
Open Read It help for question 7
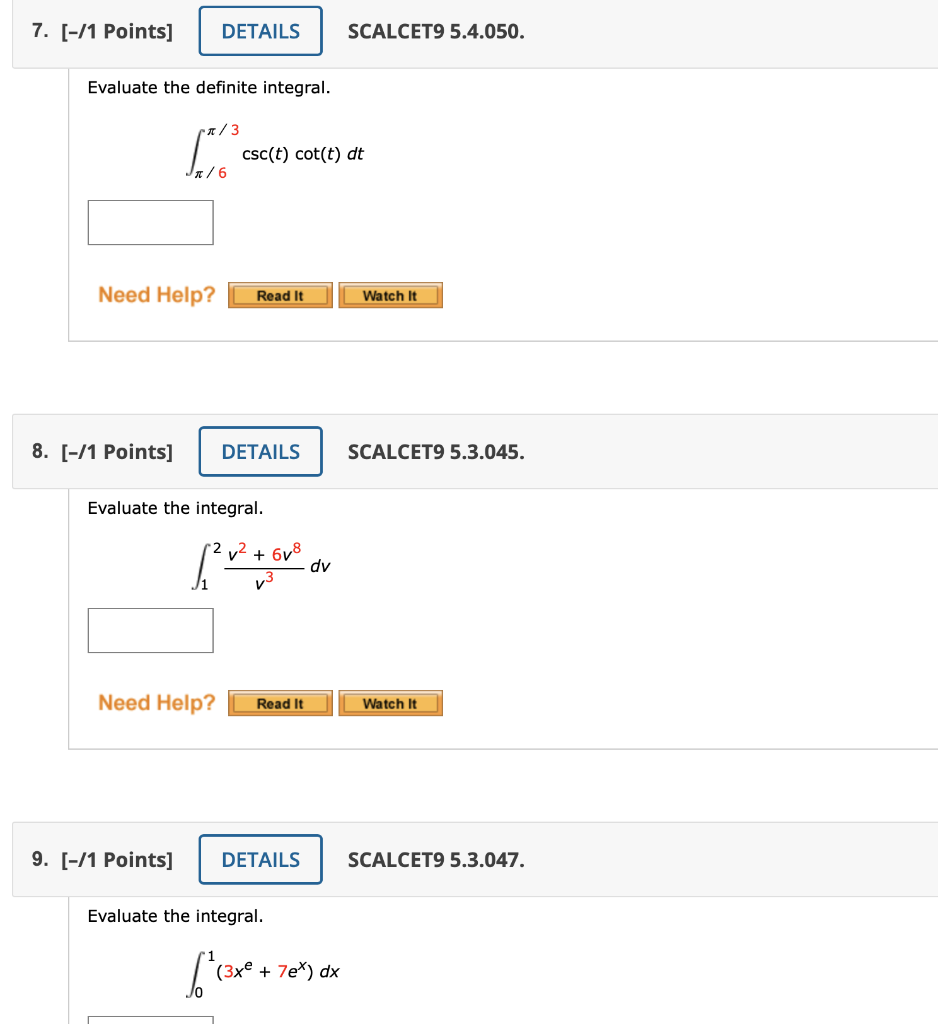280,295
